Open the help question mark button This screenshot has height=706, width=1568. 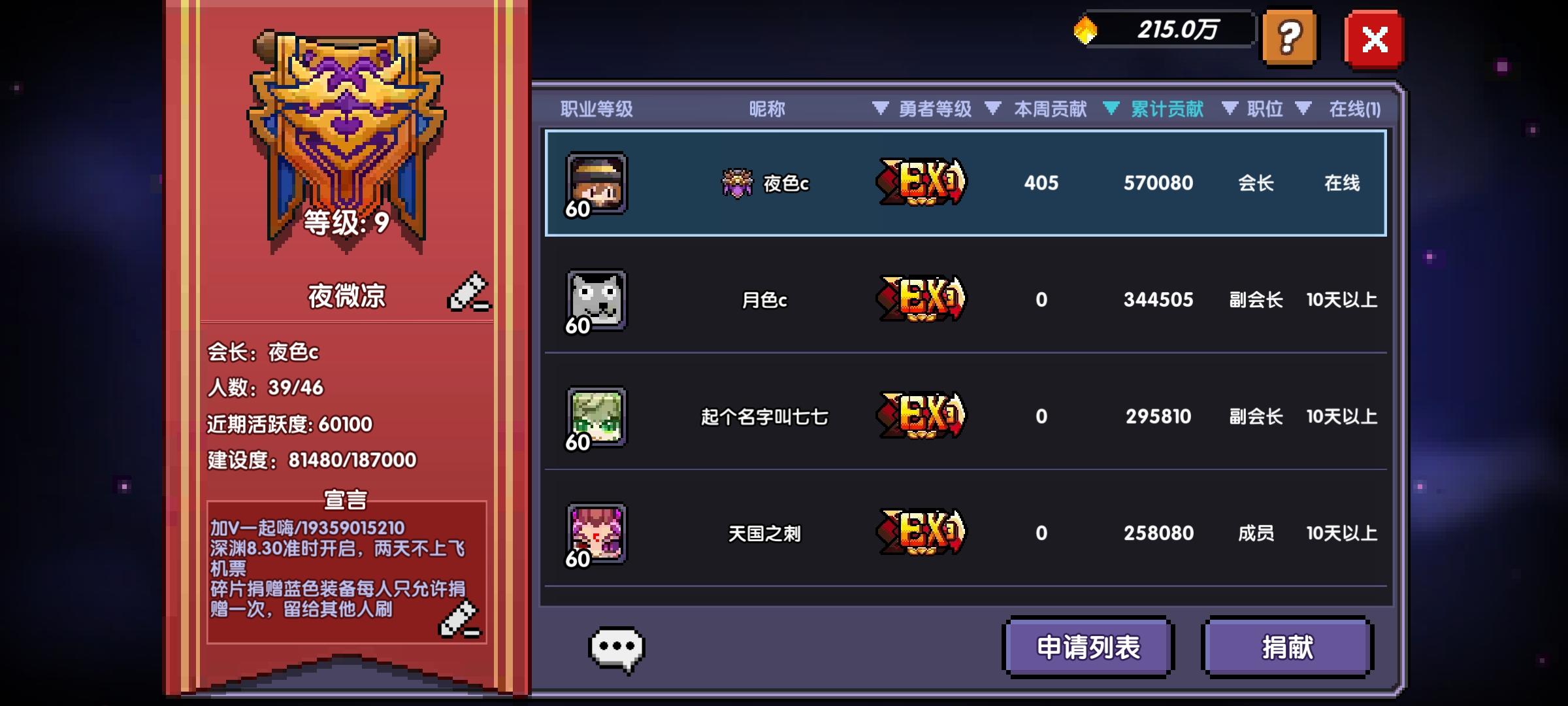tap(1289, 39)
